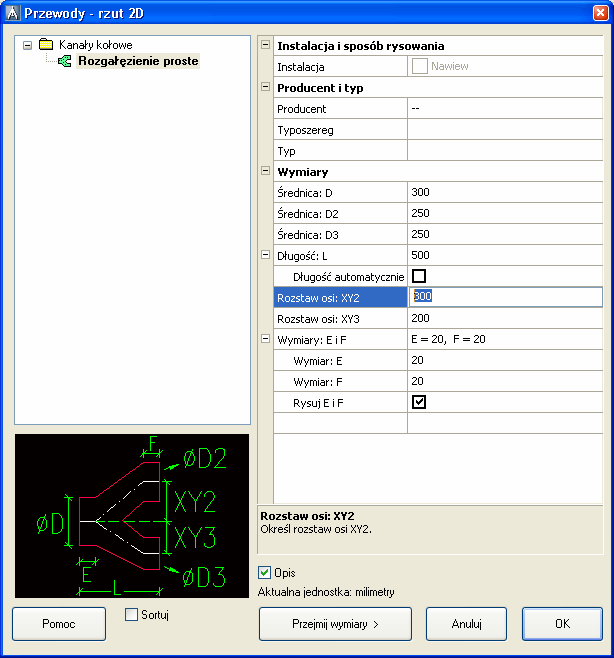Click the Producent value cell
This screenshot has width=614, height=658.
click(505, 108)
